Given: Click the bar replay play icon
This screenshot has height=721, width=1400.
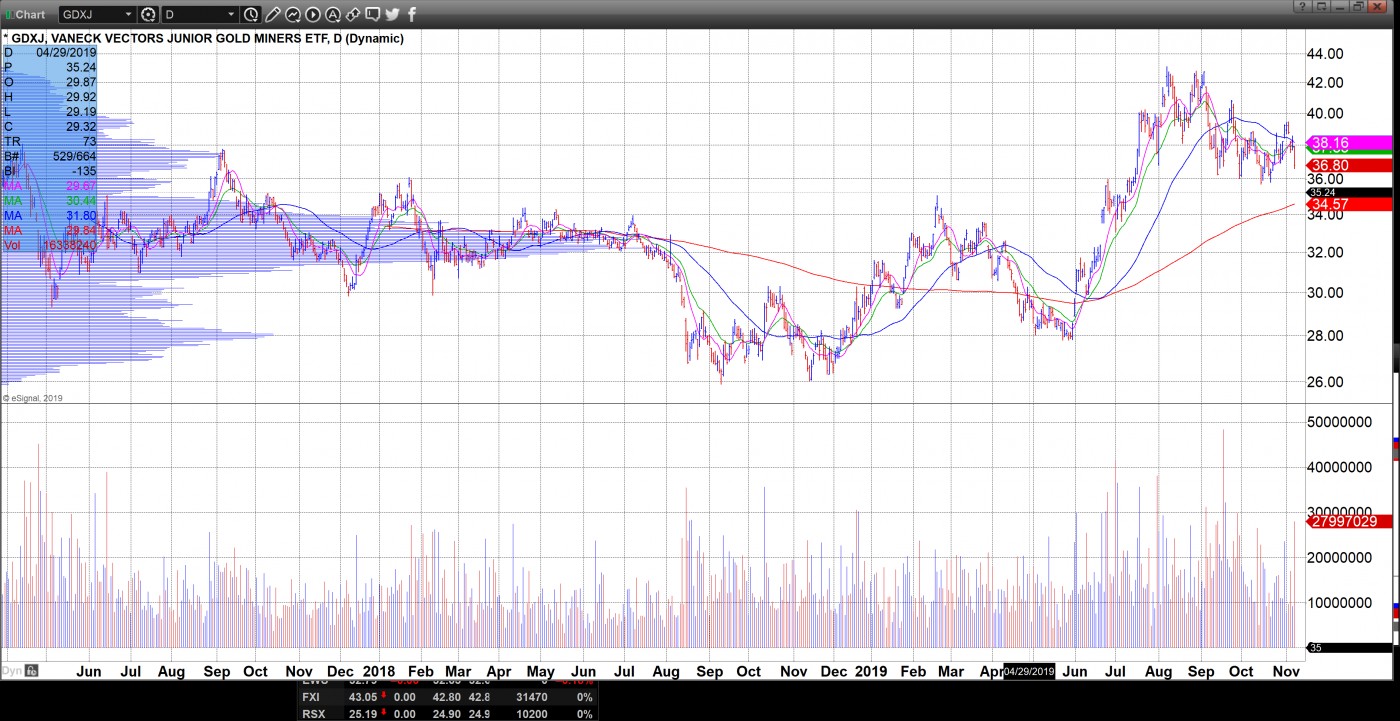Looking at the screenshot, I should (x=313, y=15).
